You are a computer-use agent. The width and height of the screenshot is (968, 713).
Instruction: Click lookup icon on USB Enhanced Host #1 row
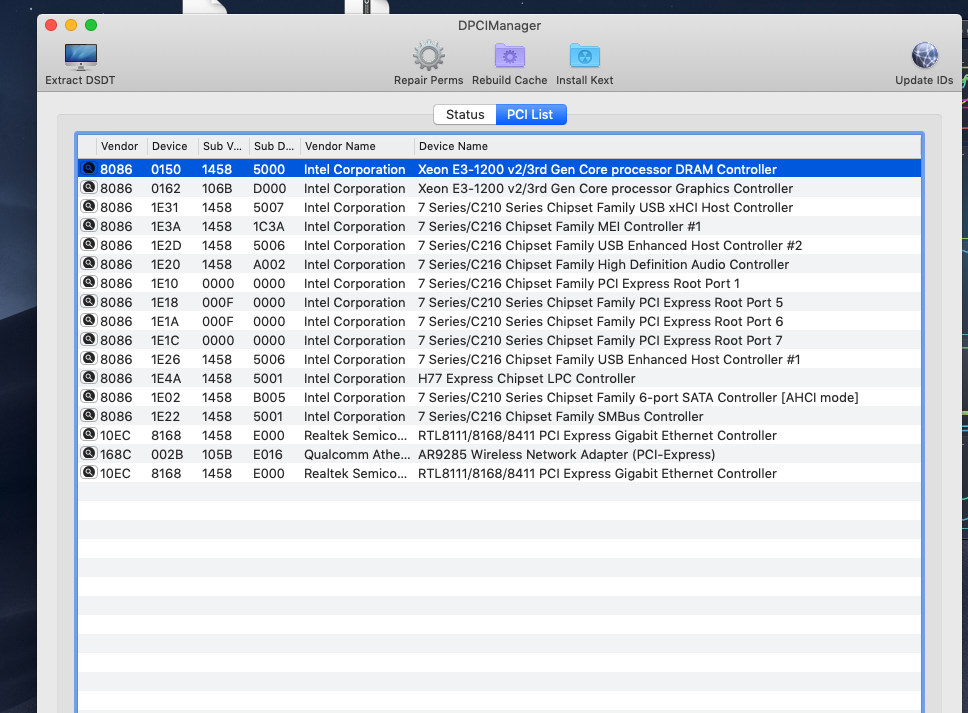(89, 359)
